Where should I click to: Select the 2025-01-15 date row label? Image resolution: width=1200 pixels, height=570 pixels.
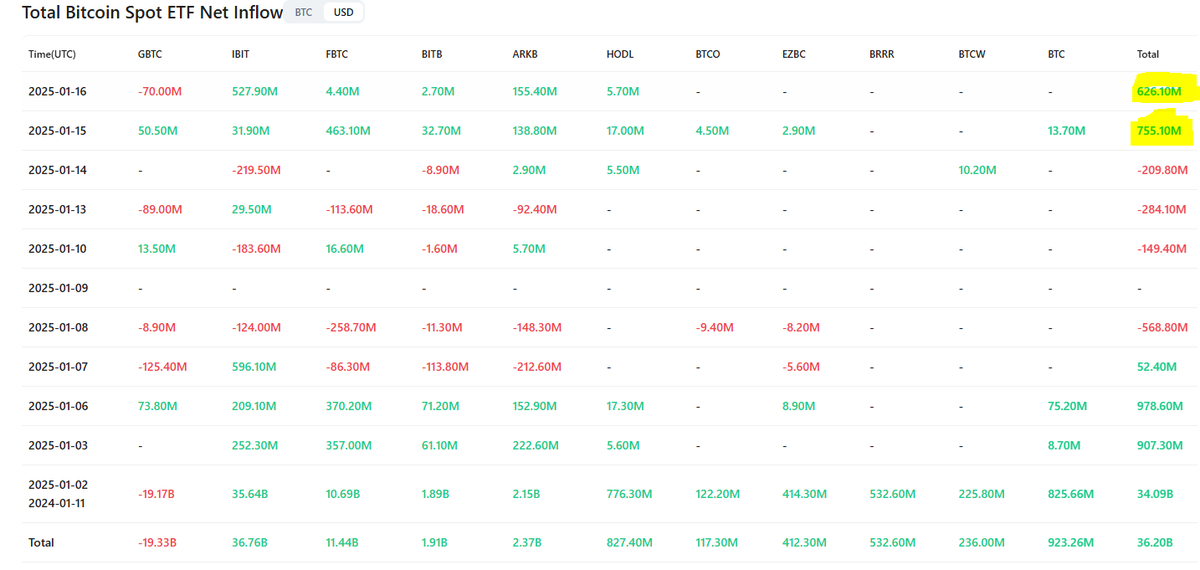58,131
